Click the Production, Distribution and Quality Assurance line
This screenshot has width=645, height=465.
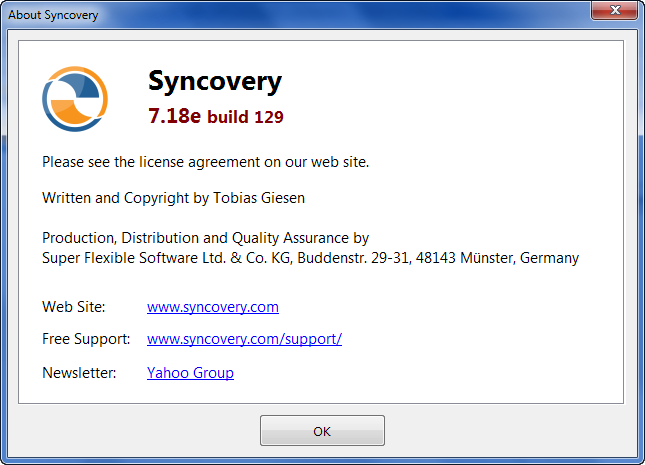[205, 238]
